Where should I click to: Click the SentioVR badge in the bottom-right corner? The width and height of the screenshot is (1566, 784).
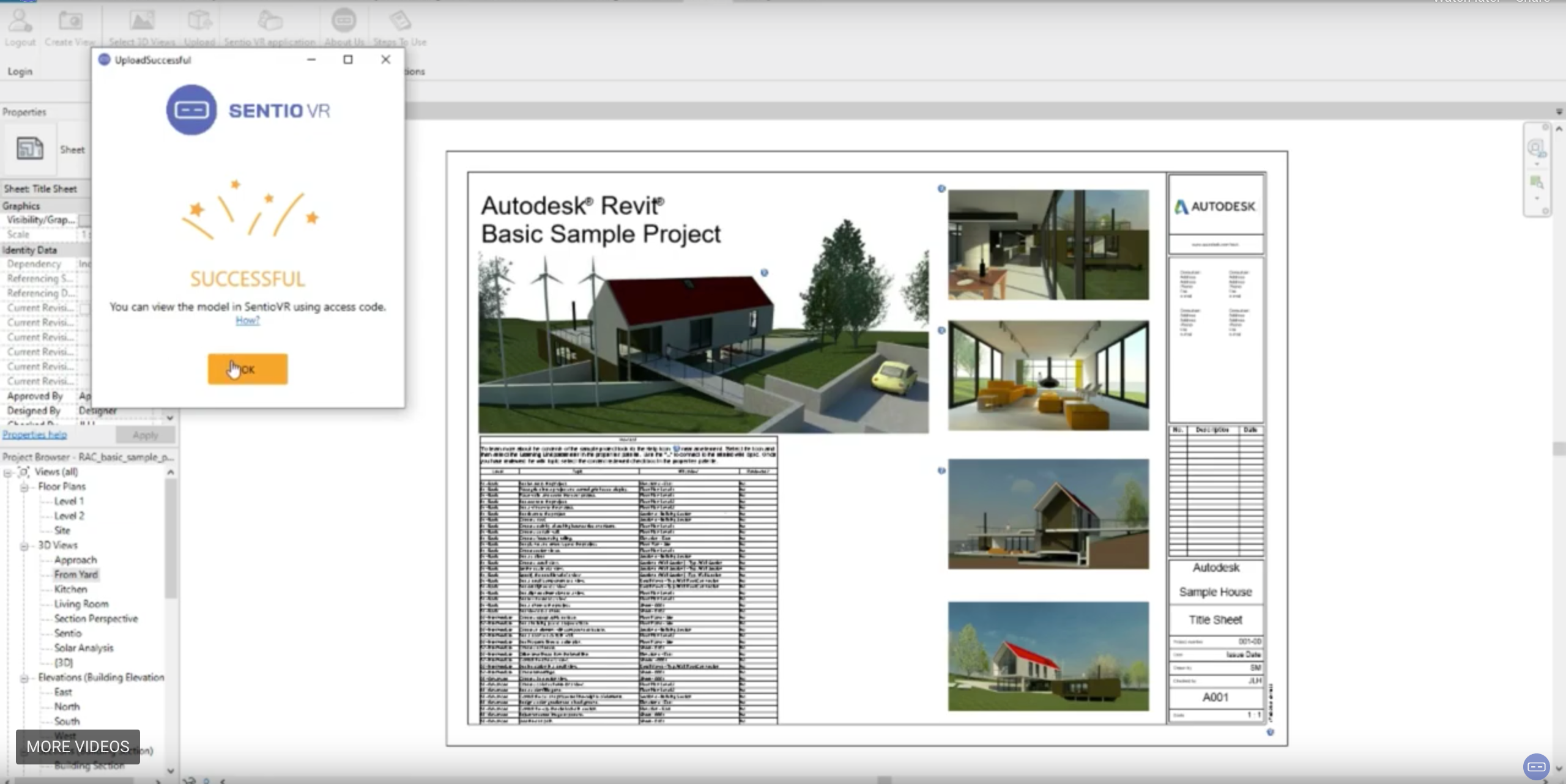1537,767
